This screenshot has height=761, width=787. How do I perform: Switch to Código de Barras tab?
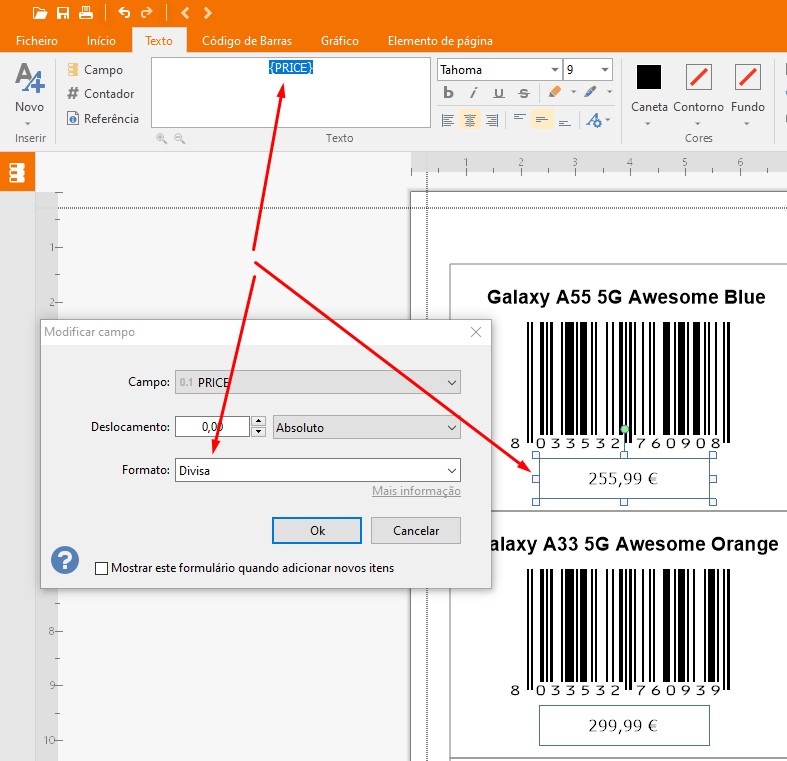click(246, 41)
